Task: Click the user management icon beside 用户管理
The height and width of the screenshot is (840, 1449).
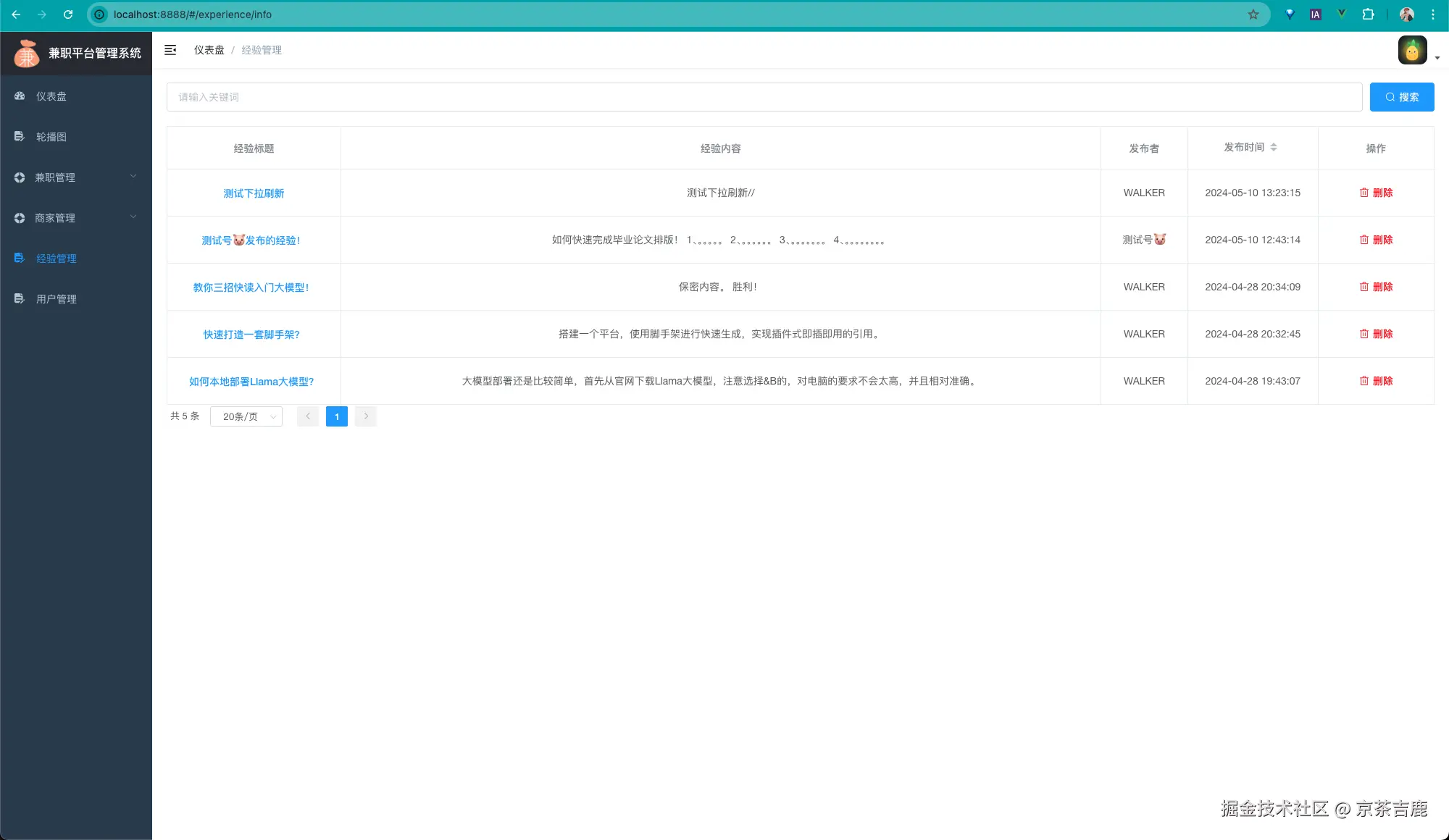Action: point(19,298)
